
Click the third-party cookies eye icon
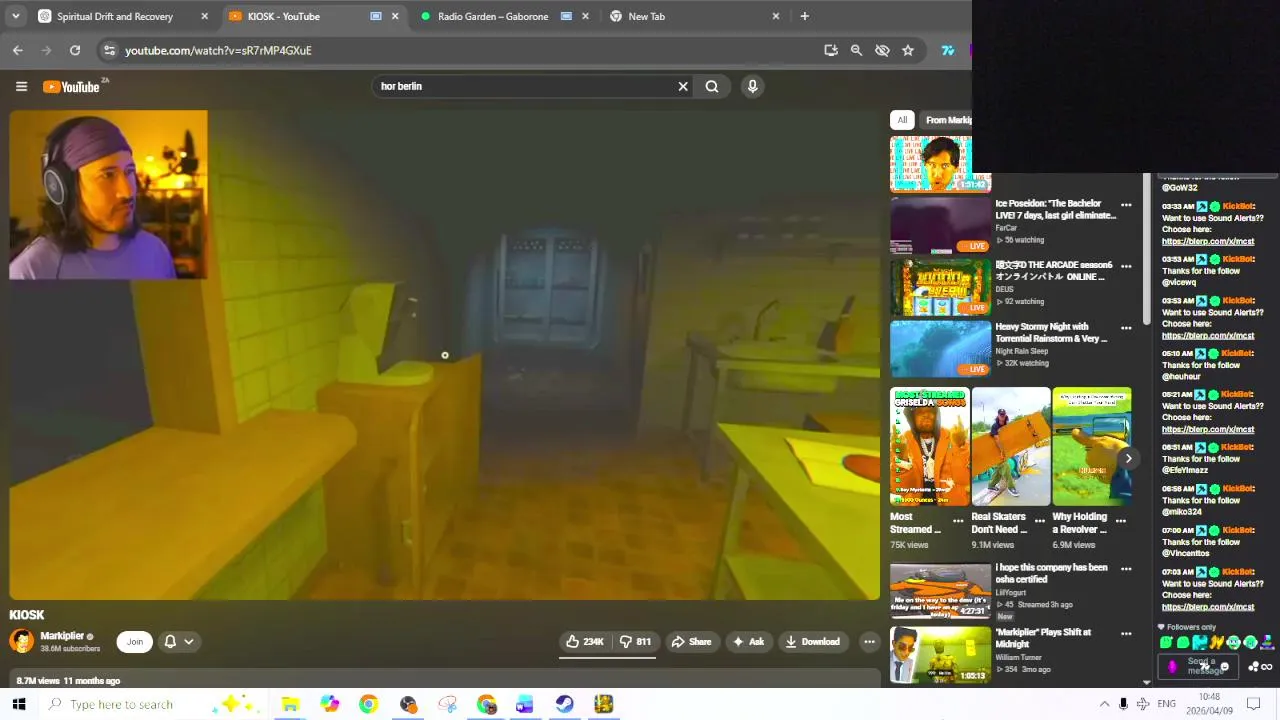coord(882,50)
